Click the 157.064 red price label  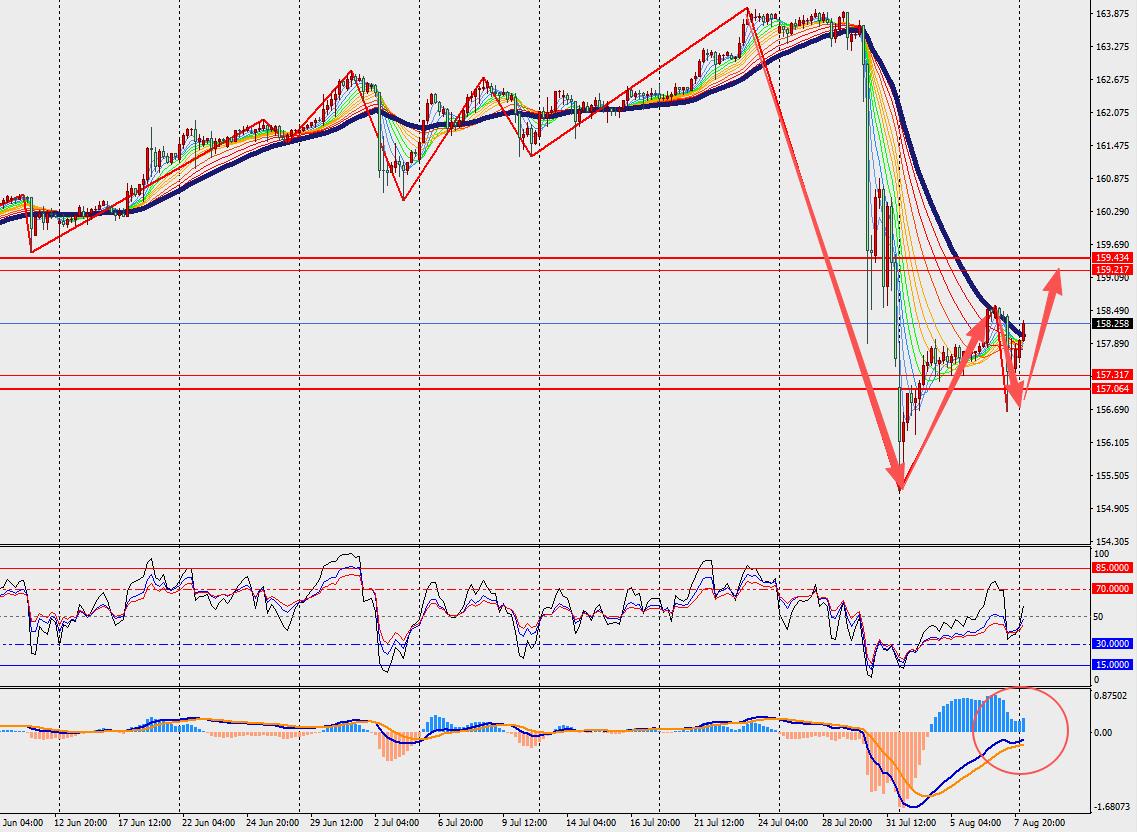click(1112, 389)
